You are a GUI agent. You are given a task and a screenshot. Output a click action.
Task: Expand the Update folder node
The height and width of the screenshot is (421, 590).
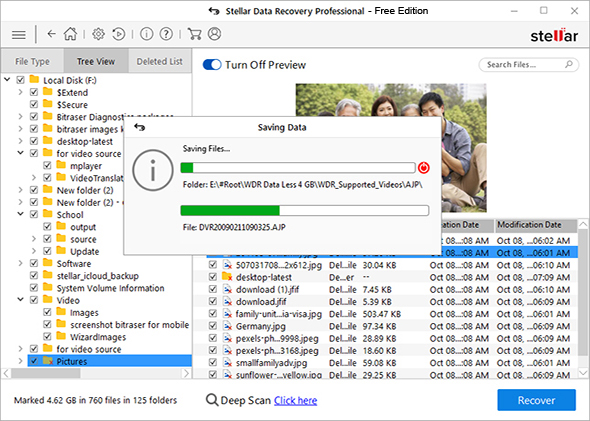tap(34, 251)
